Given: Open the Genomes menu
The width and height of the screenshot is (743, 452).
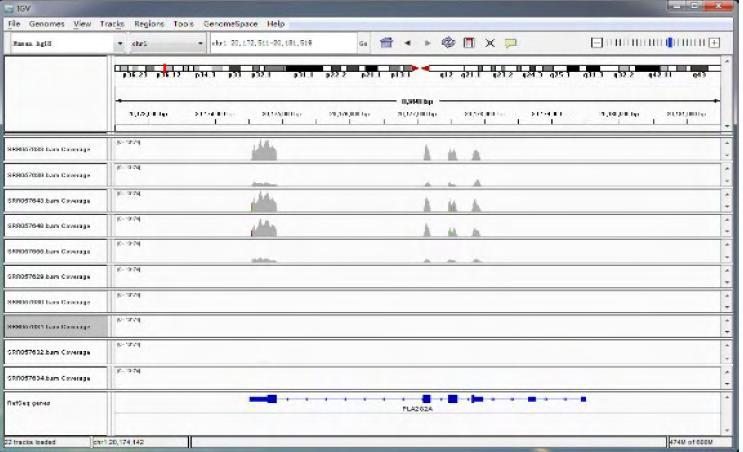Looking at the screenshot, I should point(46,24).
